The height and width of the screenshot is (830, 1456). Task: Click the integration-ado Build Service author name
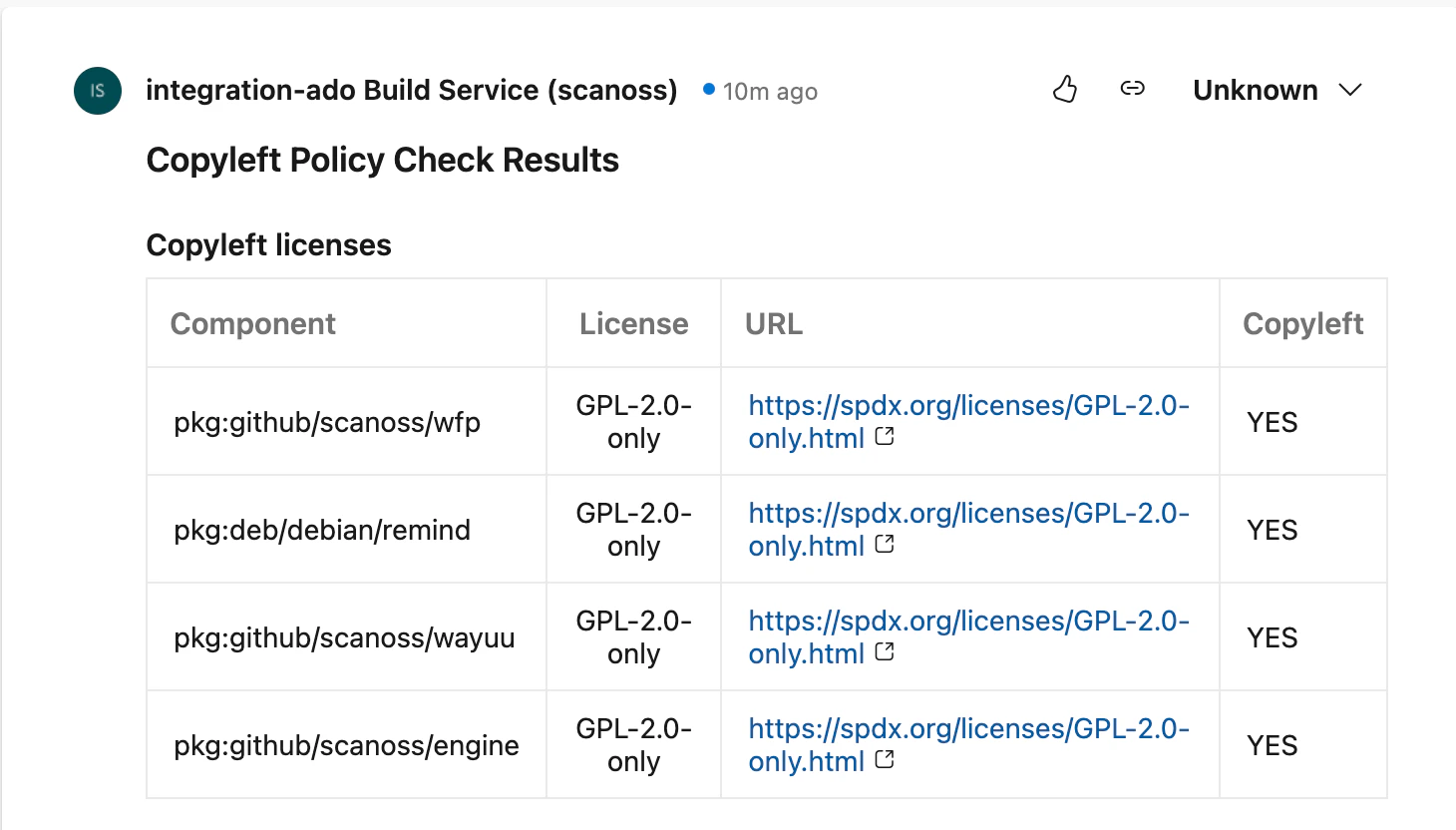click(412, 90)
